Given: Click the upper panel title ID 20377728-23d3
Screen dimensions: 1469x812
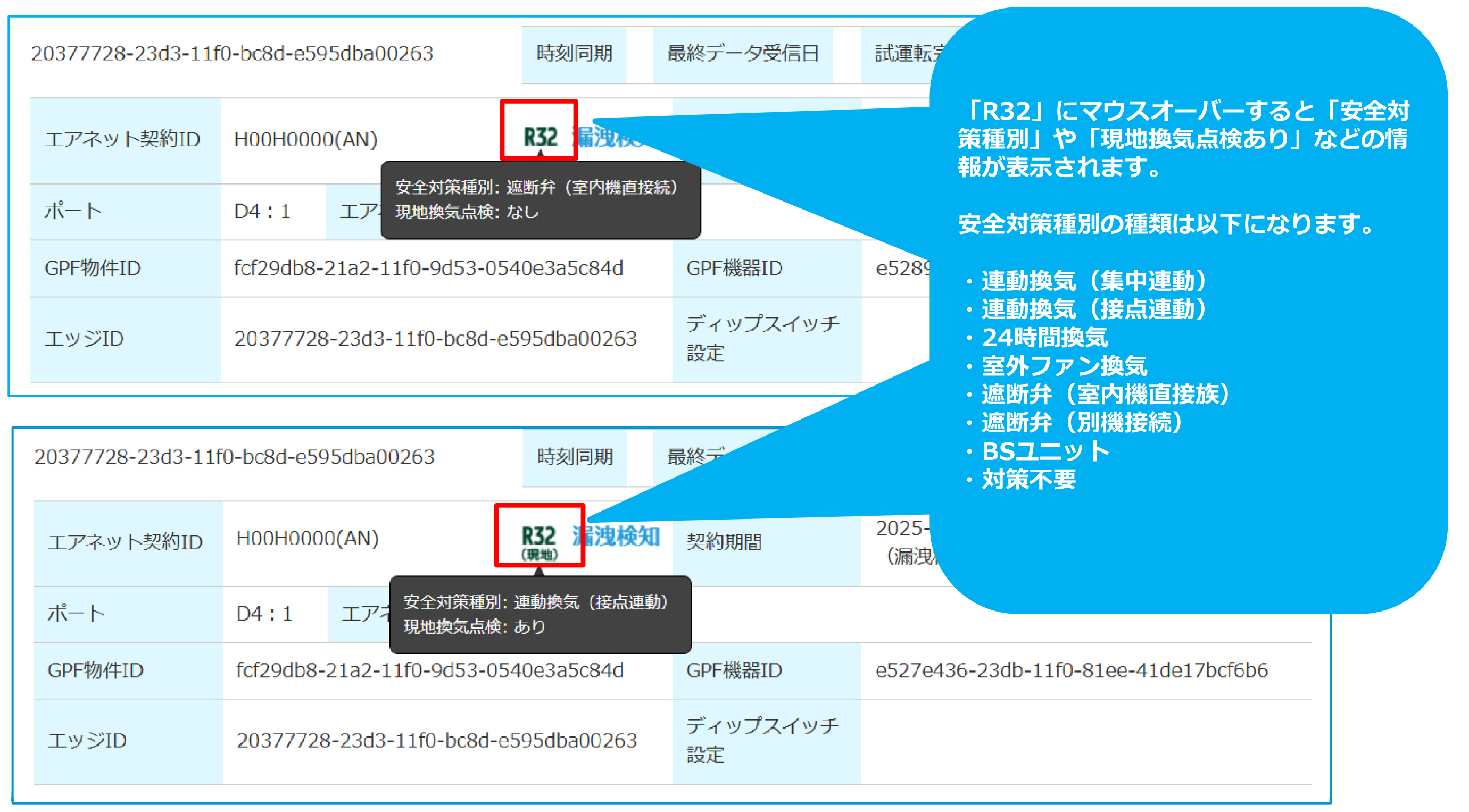Looking at the screenshot, I should pos(232,54).
